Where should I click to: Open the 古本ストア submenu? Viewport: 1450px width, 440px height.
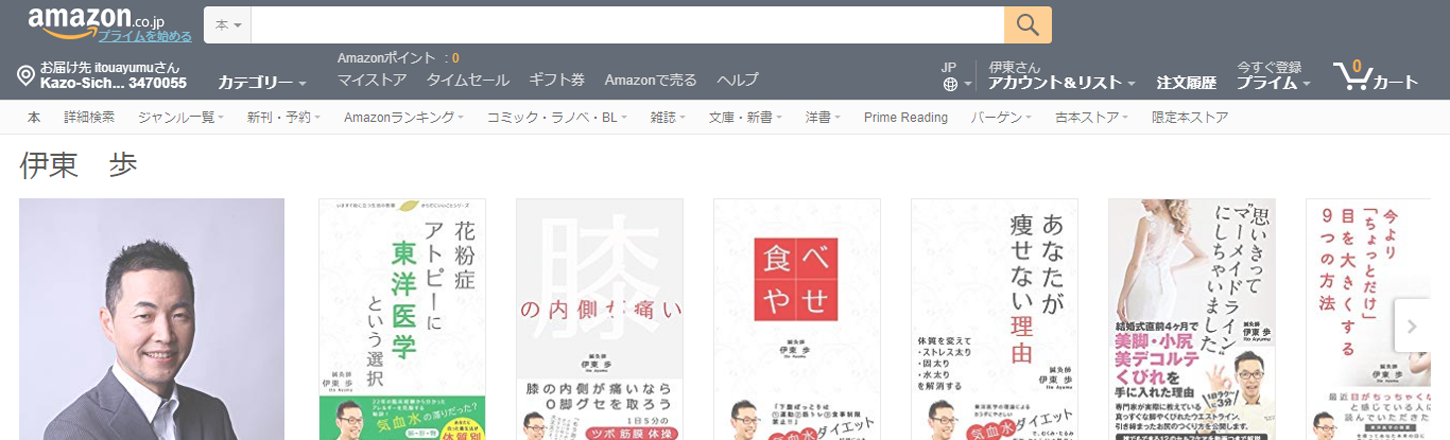click(1091, 117)
